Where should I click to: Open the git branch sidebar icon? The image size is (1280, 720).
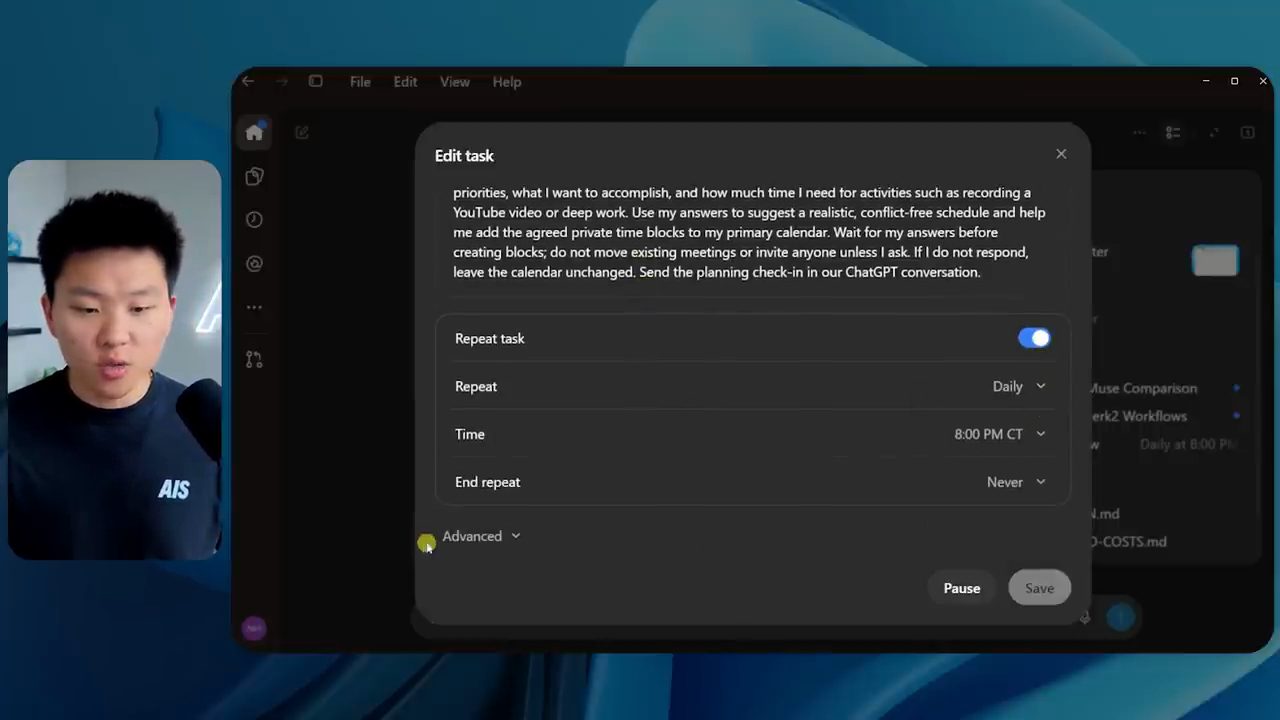tap(254, 359)
